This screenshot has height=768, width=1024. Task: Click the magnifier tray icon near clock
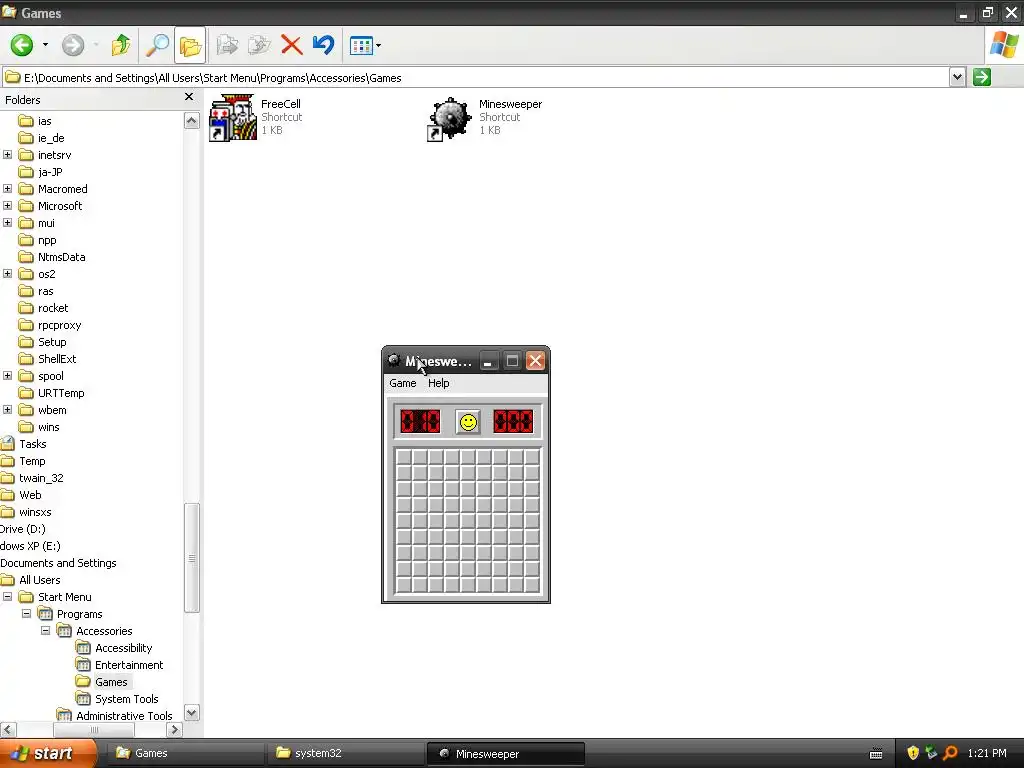(950, 753)
